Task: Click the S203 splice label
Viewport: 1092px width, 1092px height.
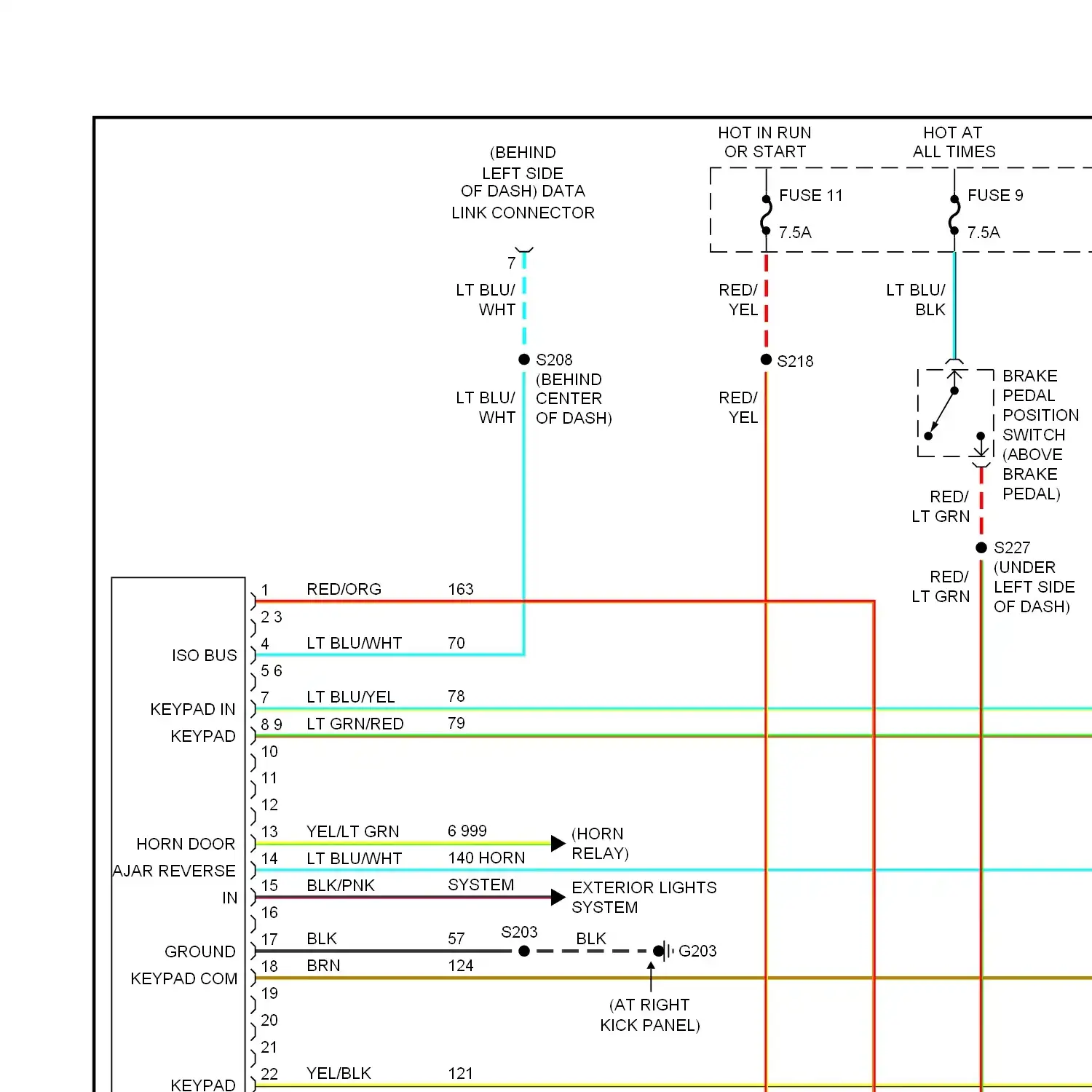Action: pos(519,932)
